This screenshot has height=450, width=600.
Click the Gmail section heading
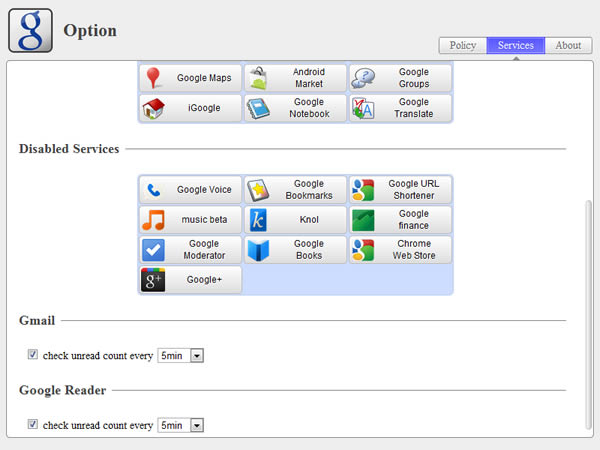tap(37, 321)
